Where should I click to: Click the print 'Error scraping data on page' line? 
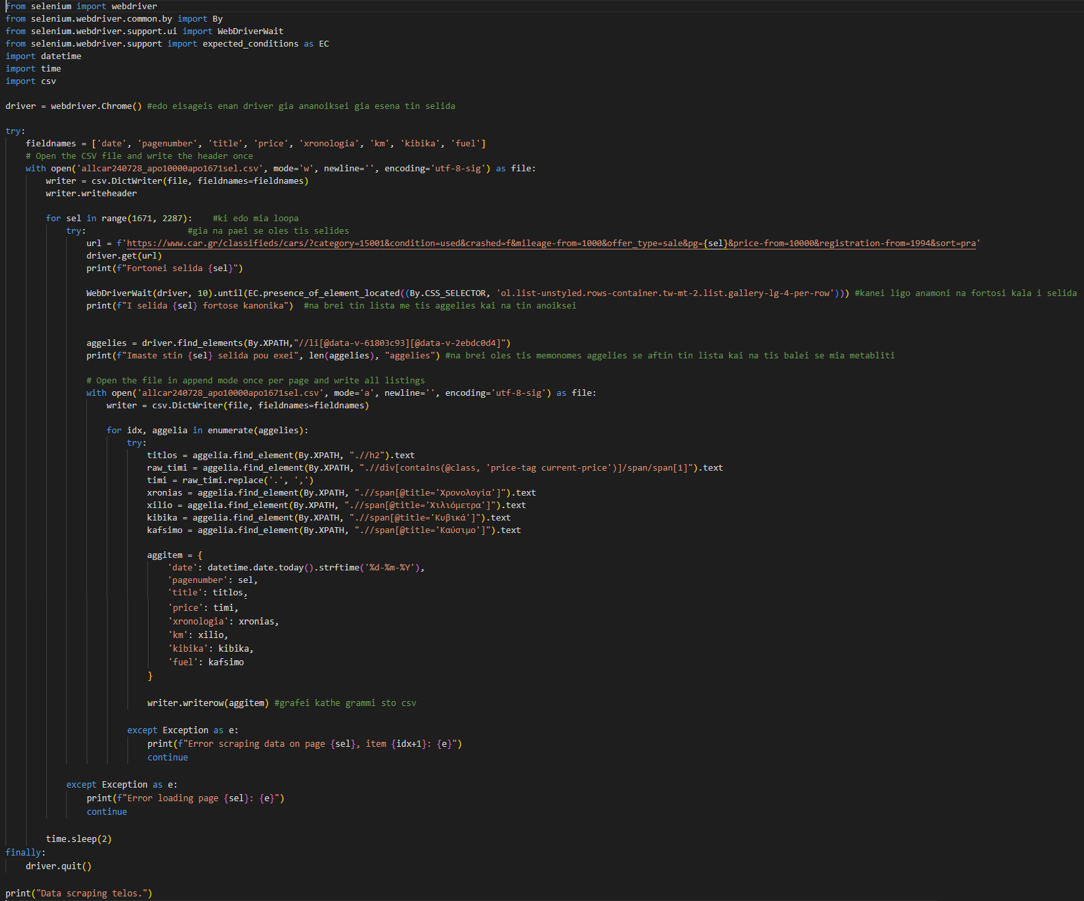click(x=304, y=743)
